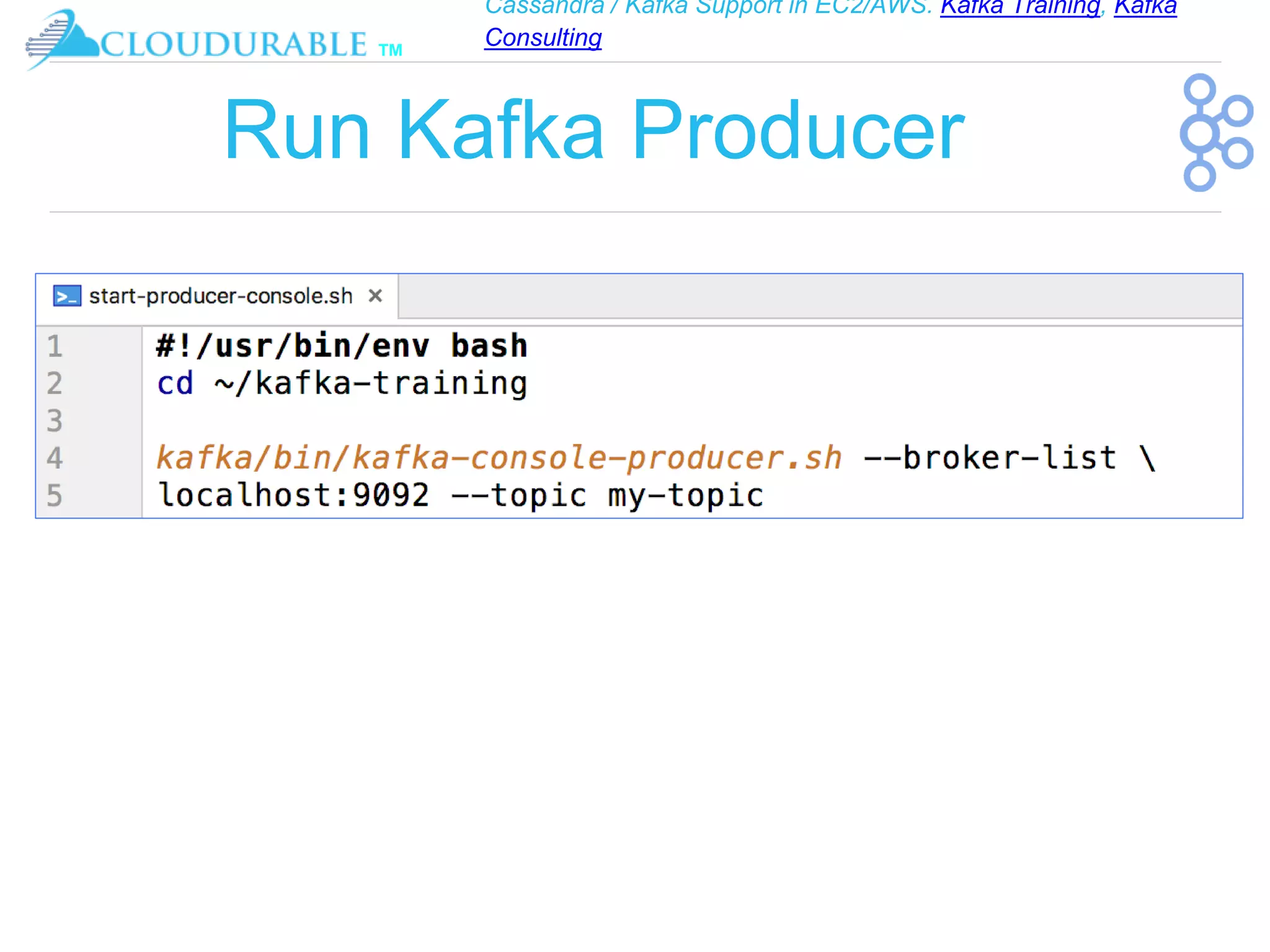The width and height of the screenshot is (1270, 952).
Task: Click the ~/kafka-training path text
Action: click(371, 383)
